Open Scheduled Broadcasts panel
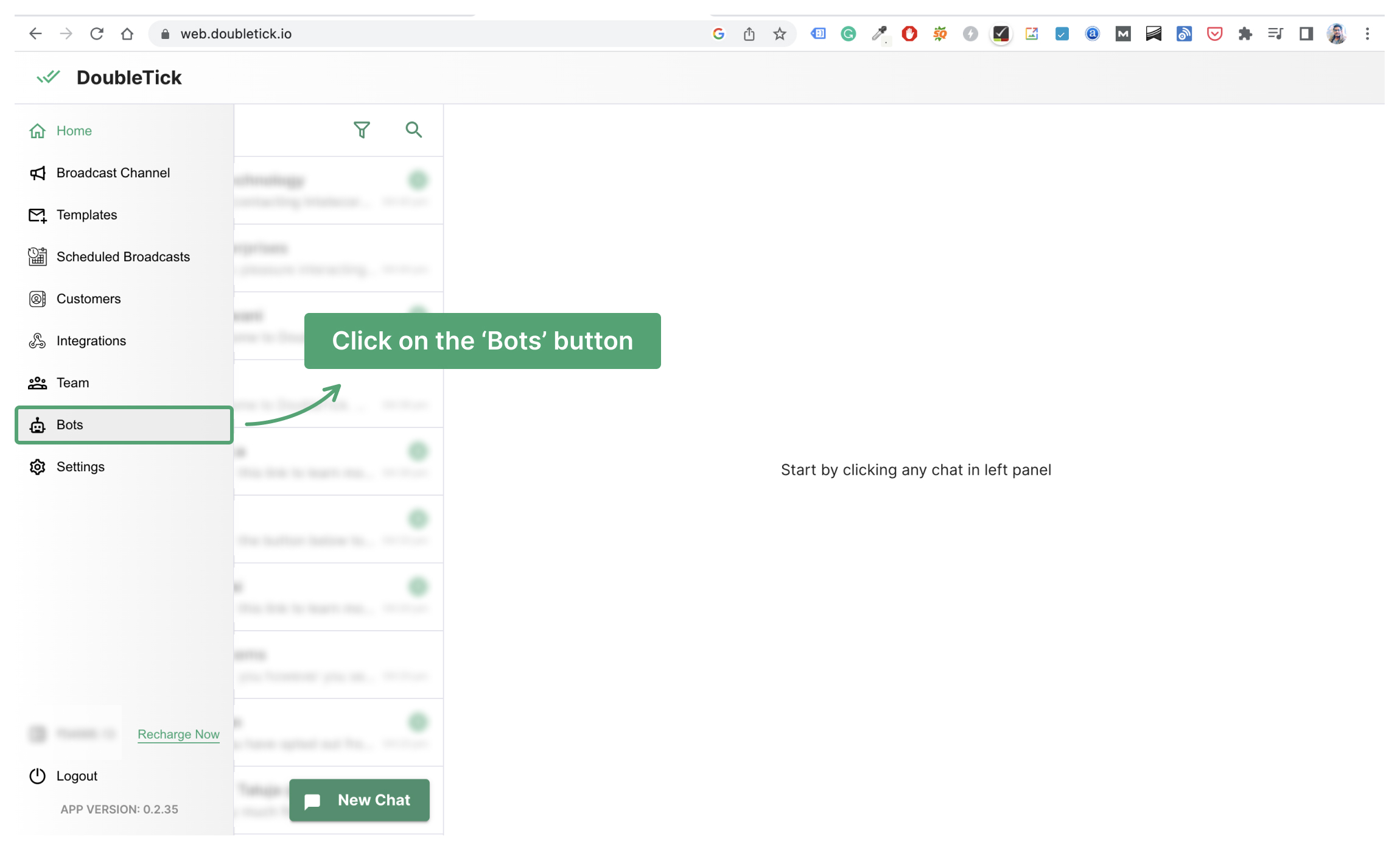This screenshot has width=1400, height=850. tap(122, 256)
